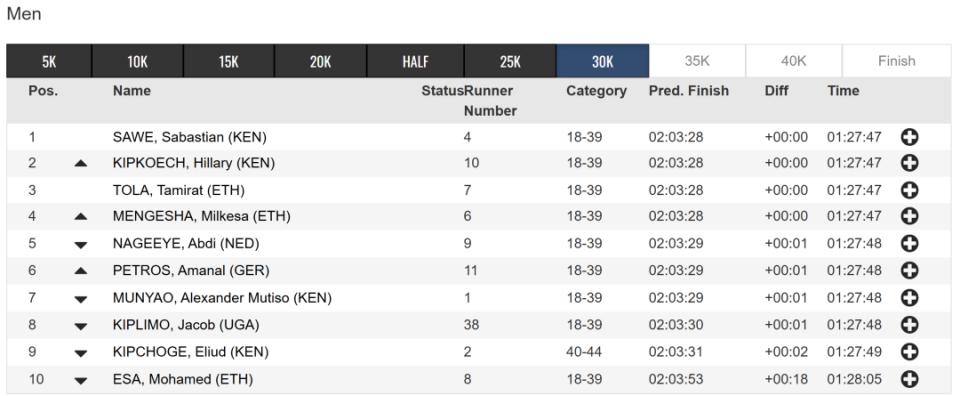Viewport: 960px width, 396px height.
Task: Select the HALF split tab
Action: coord(416,61)
